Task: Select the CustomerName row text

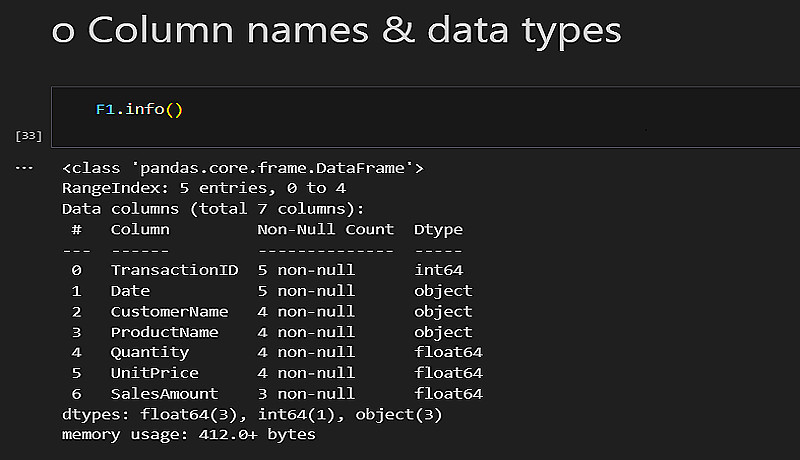Action: click(x=169, y=311)
